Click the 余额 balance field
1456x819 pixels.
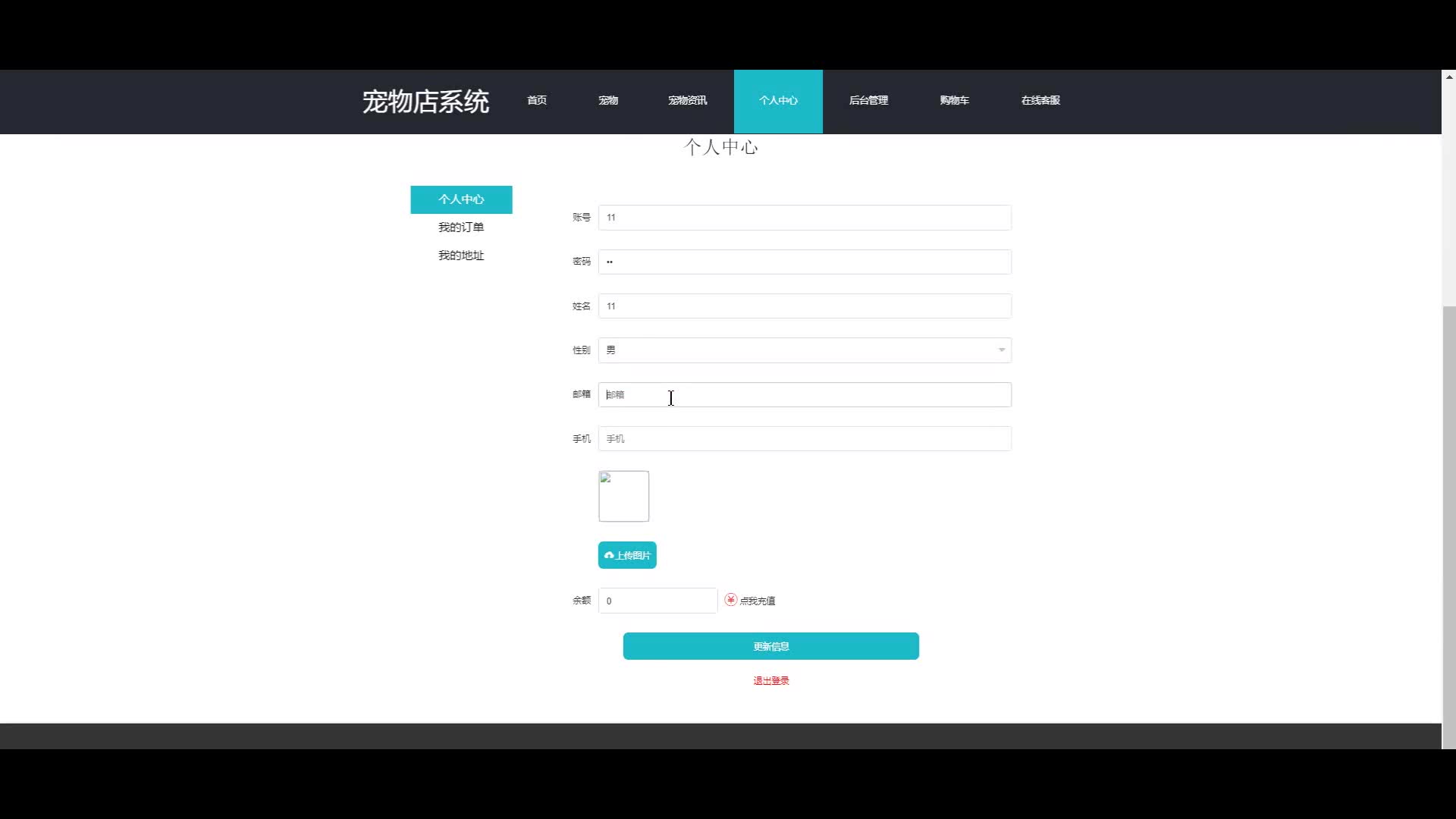657,601
